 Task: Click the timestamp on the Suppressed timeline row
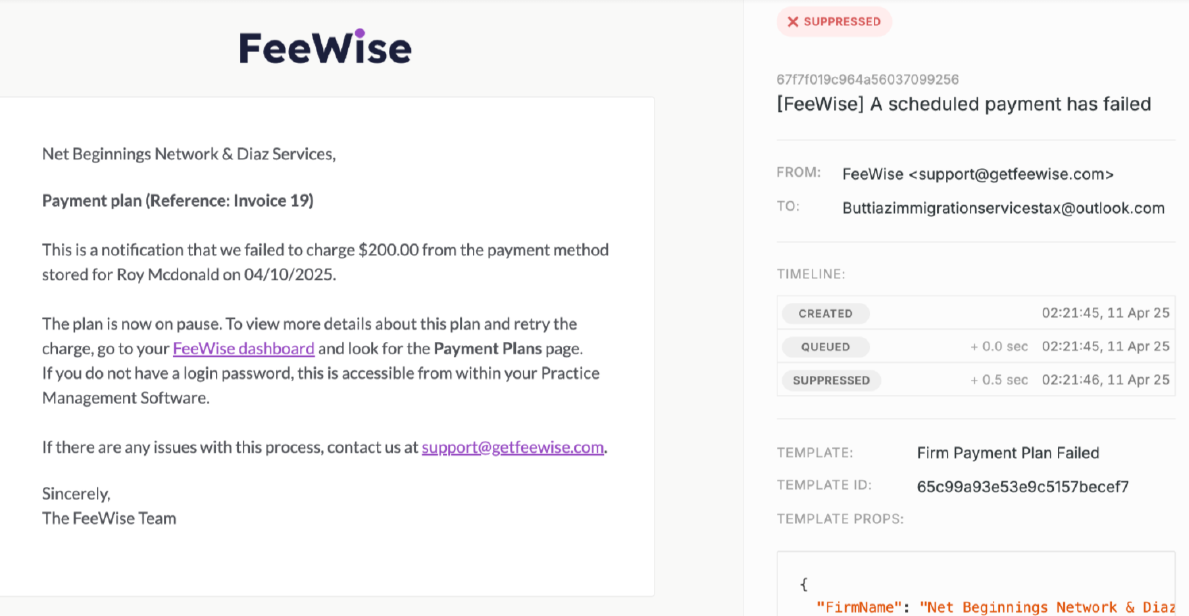(x=1105, y=380)
